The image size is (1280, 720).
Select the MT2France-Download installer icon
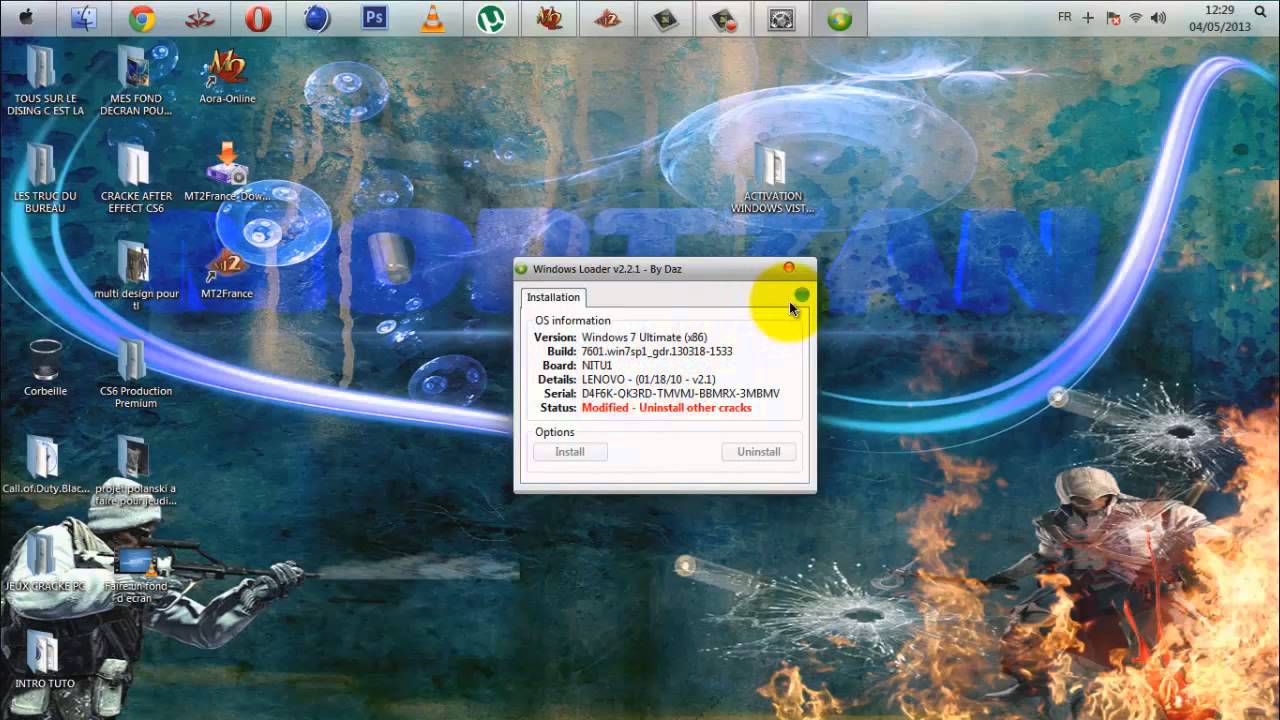point(227,172)
